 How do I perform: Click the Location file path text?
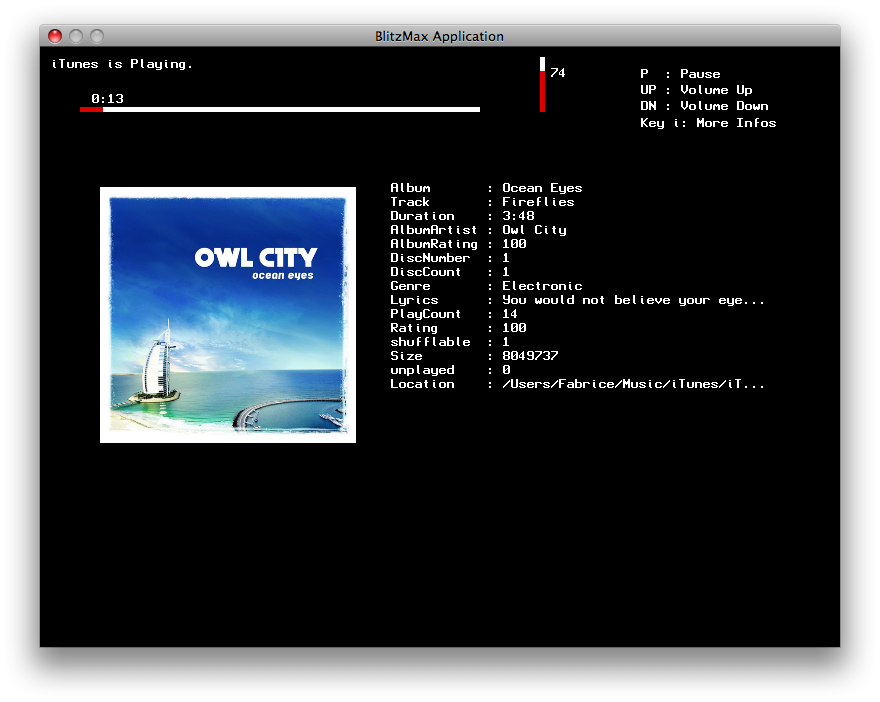(633, 384)
